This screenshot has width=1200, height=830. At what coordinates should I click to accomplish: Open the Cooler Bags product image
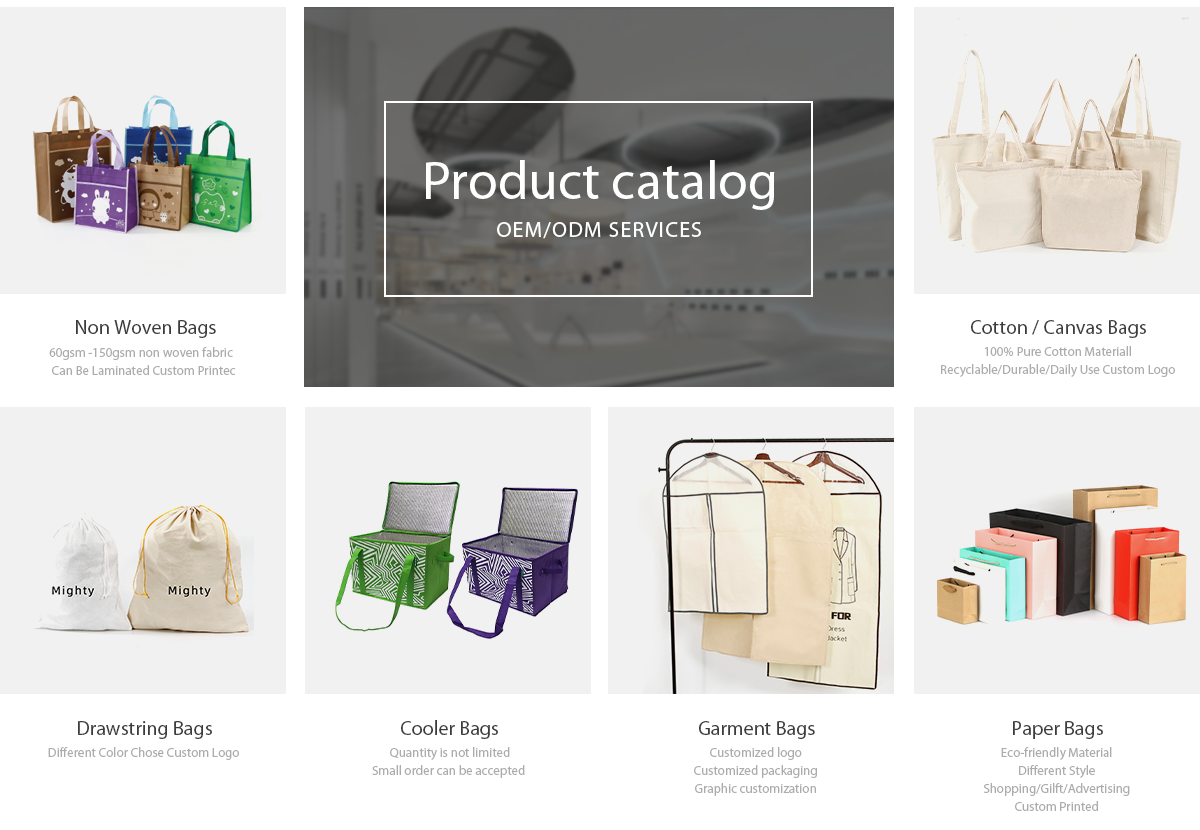pos(448,550)
